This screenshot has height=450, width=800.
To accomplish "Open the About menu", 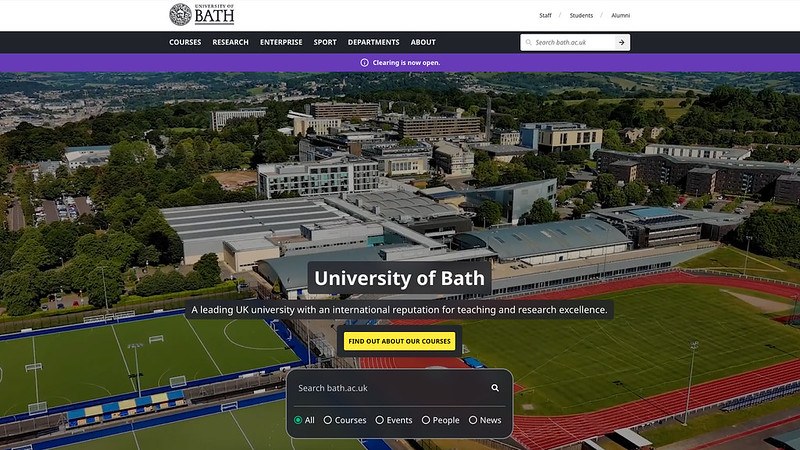I will [423, 42].
